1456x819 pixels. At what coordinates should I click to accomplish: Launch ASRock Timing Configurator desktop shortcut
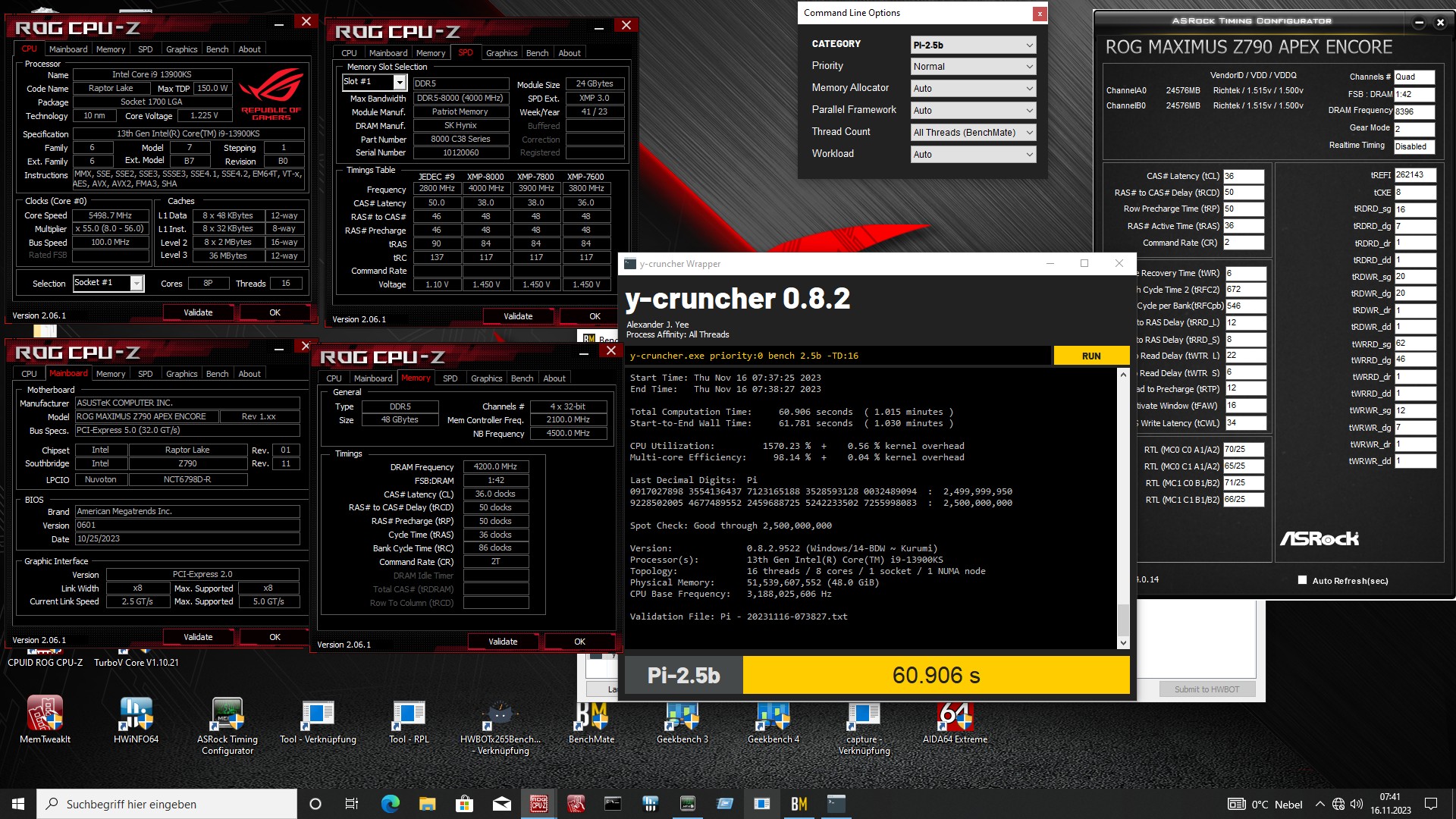tap(227, 725)
